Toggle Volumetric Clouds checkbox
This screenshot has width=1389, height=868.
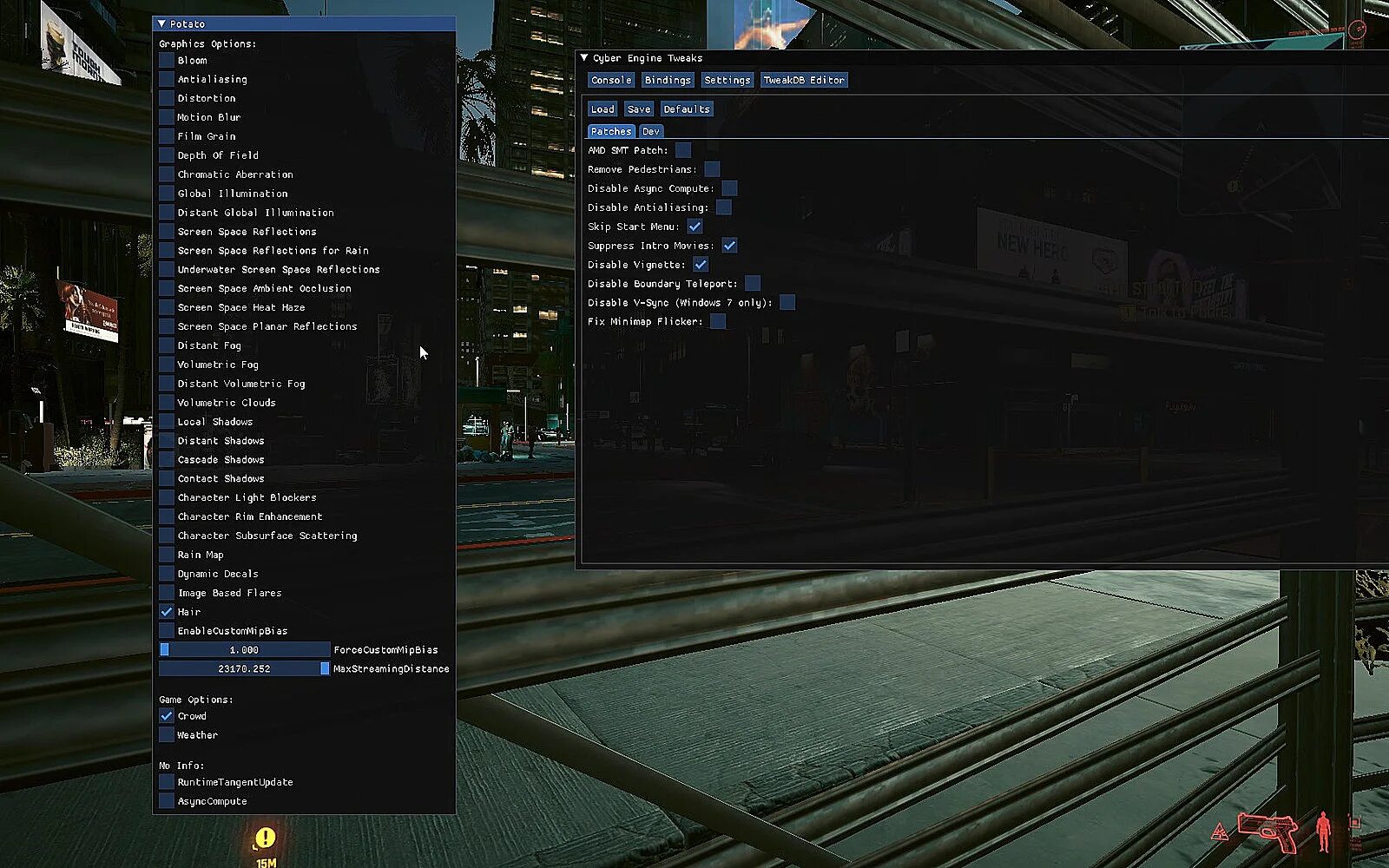pyautogui.click(x=167, y=403)
